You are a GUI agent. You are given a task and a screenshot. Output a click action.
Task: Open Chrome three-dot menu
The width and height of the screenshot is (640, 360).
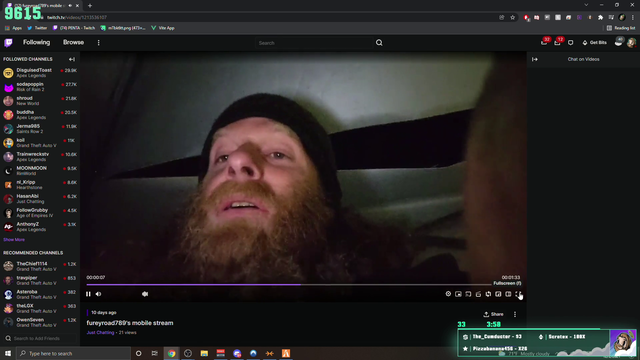click(x=633, y=18)
